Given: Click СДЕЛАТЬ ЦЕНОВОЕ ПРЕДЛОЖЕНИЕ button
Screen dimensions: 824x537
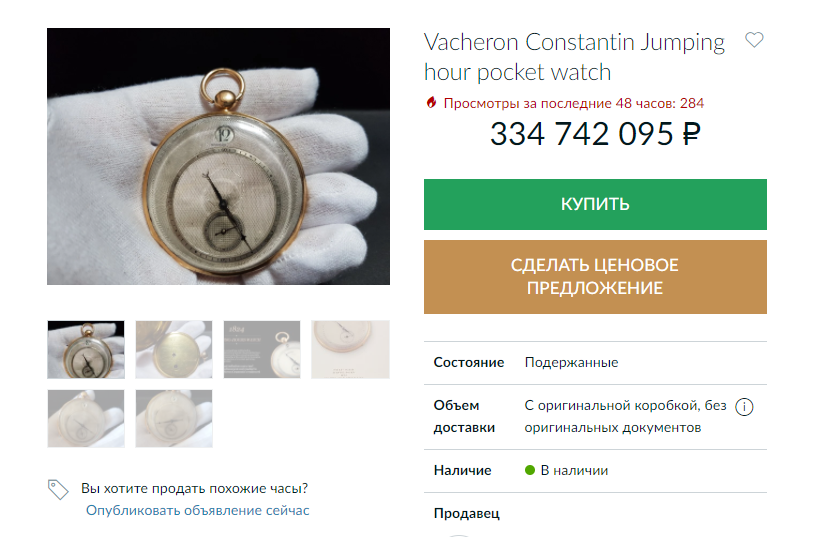Looking at the screenshot, I should 595,277.
